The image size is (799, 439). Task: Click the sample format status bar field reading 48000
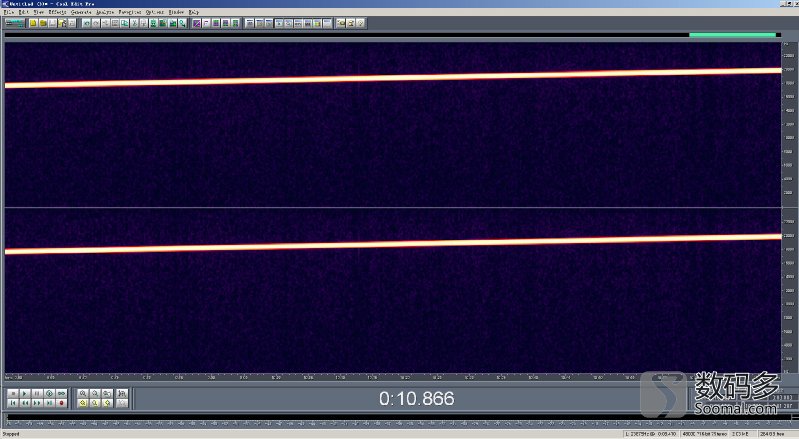705,434
